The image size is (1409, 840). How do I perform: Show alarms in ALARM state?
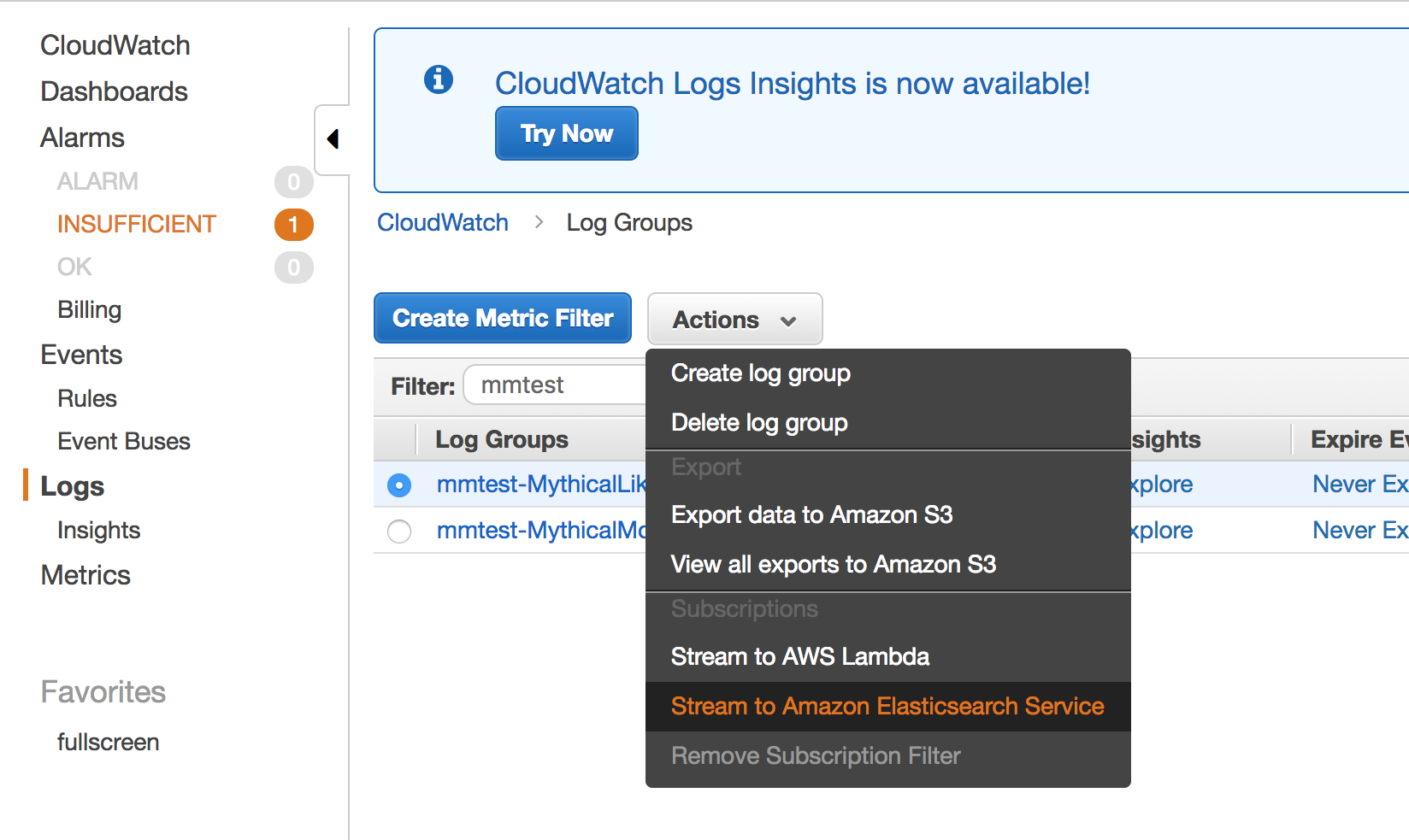97,181
